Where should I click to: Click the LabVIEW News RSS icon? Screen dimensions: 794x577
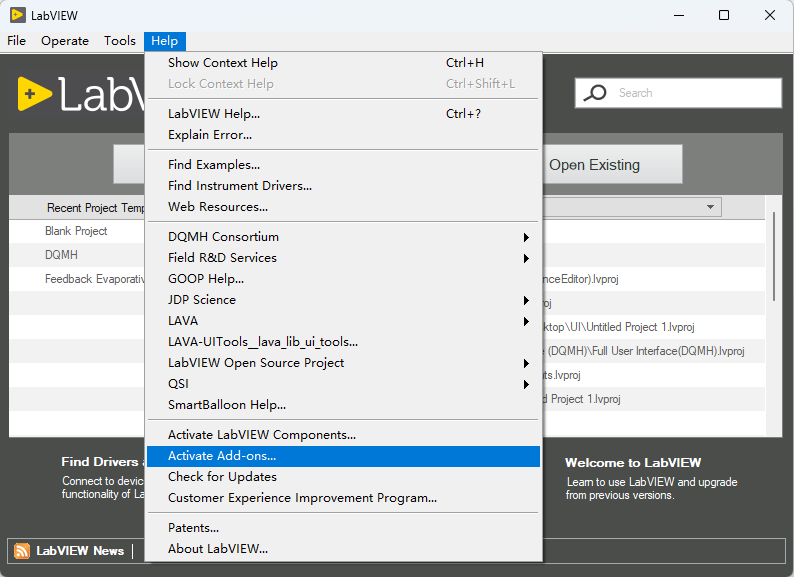tap(22, 550)
